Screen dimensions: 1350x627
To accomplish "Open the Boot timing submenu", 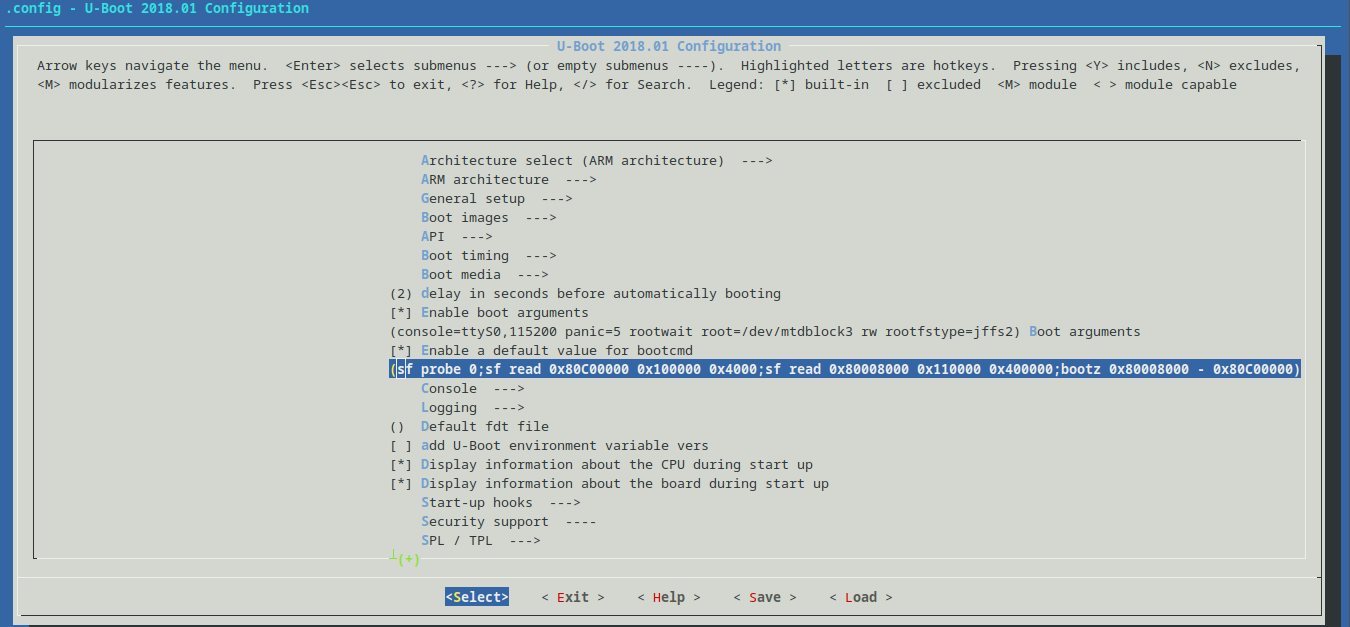I will point(489,256).
